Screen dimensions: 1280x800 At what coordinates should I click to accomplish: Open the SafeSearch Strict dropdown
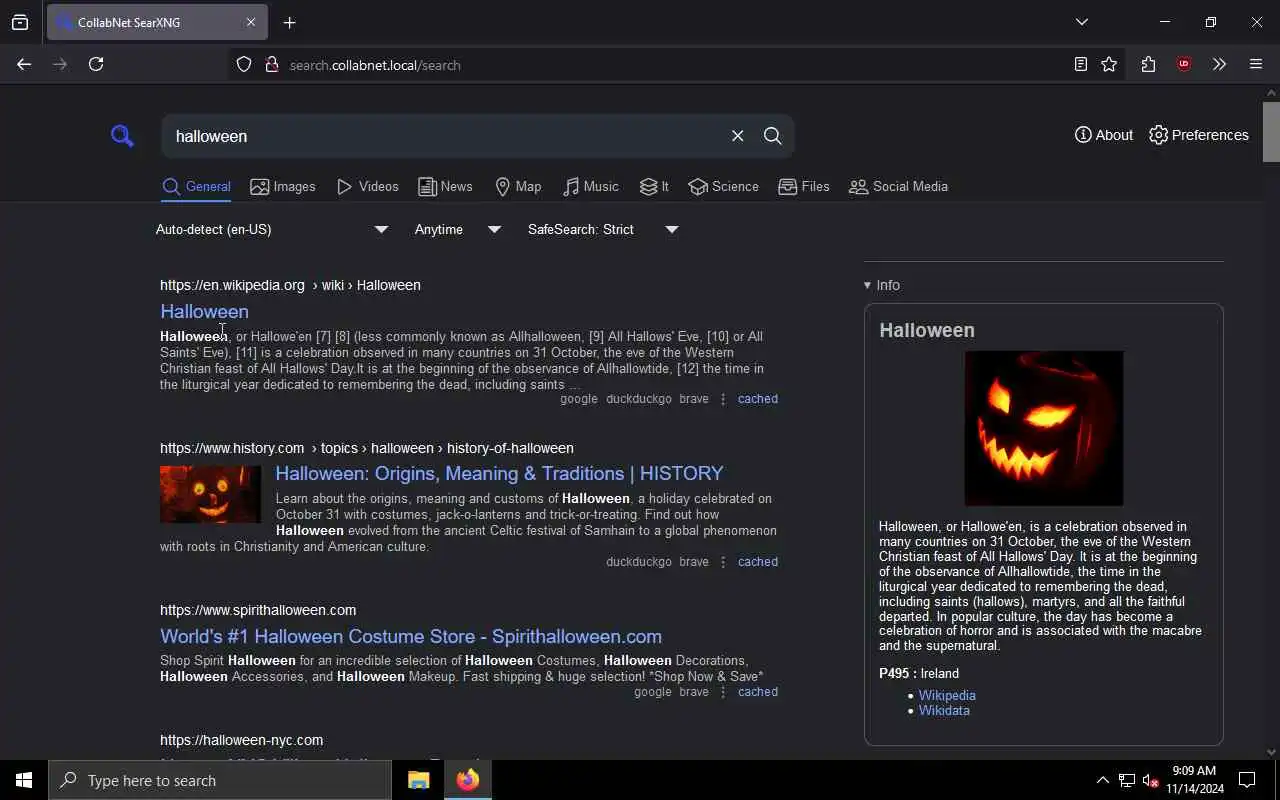tap(603, 229)
